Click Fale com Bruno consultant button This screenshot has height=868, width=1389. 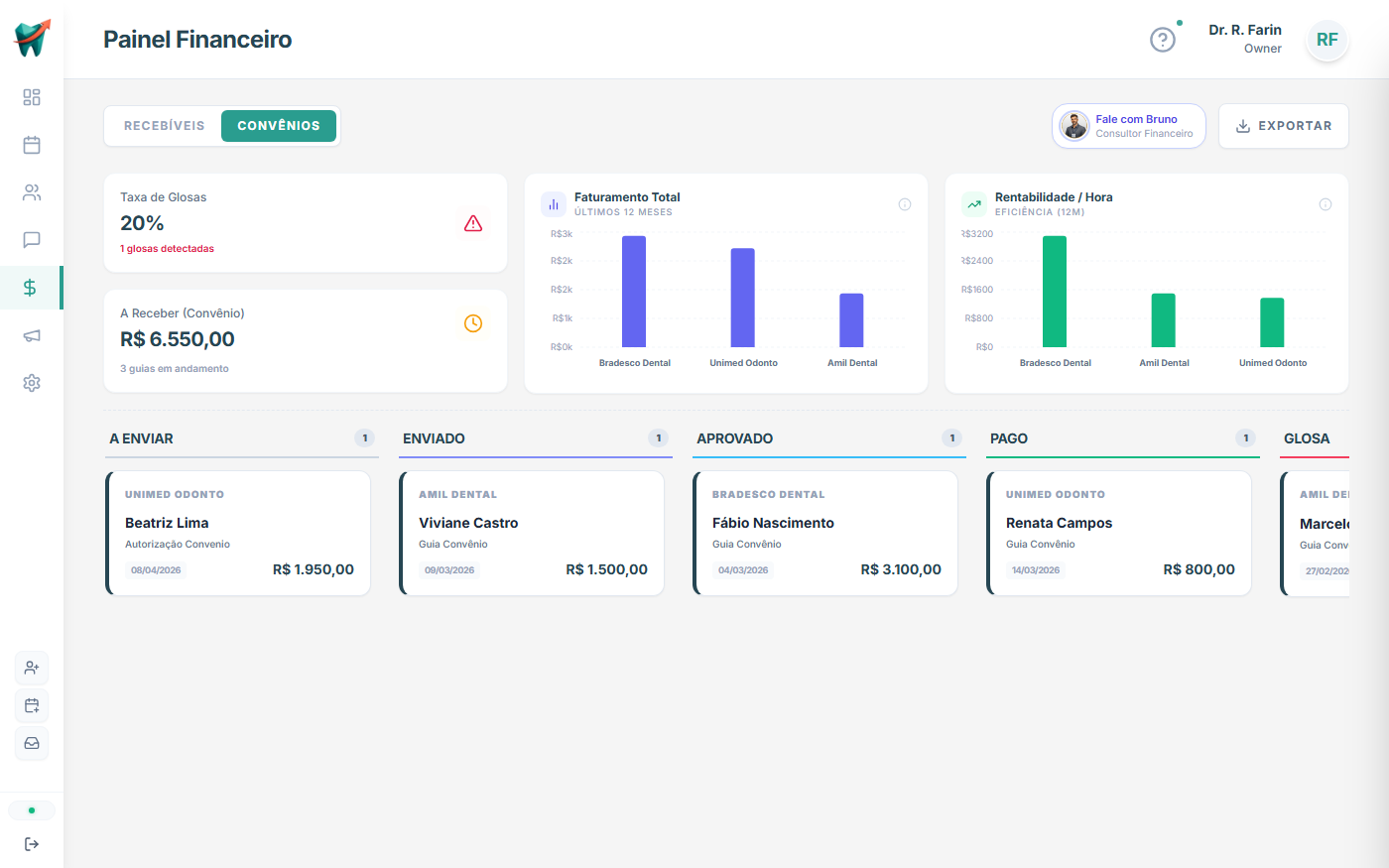pos(1128,126)
